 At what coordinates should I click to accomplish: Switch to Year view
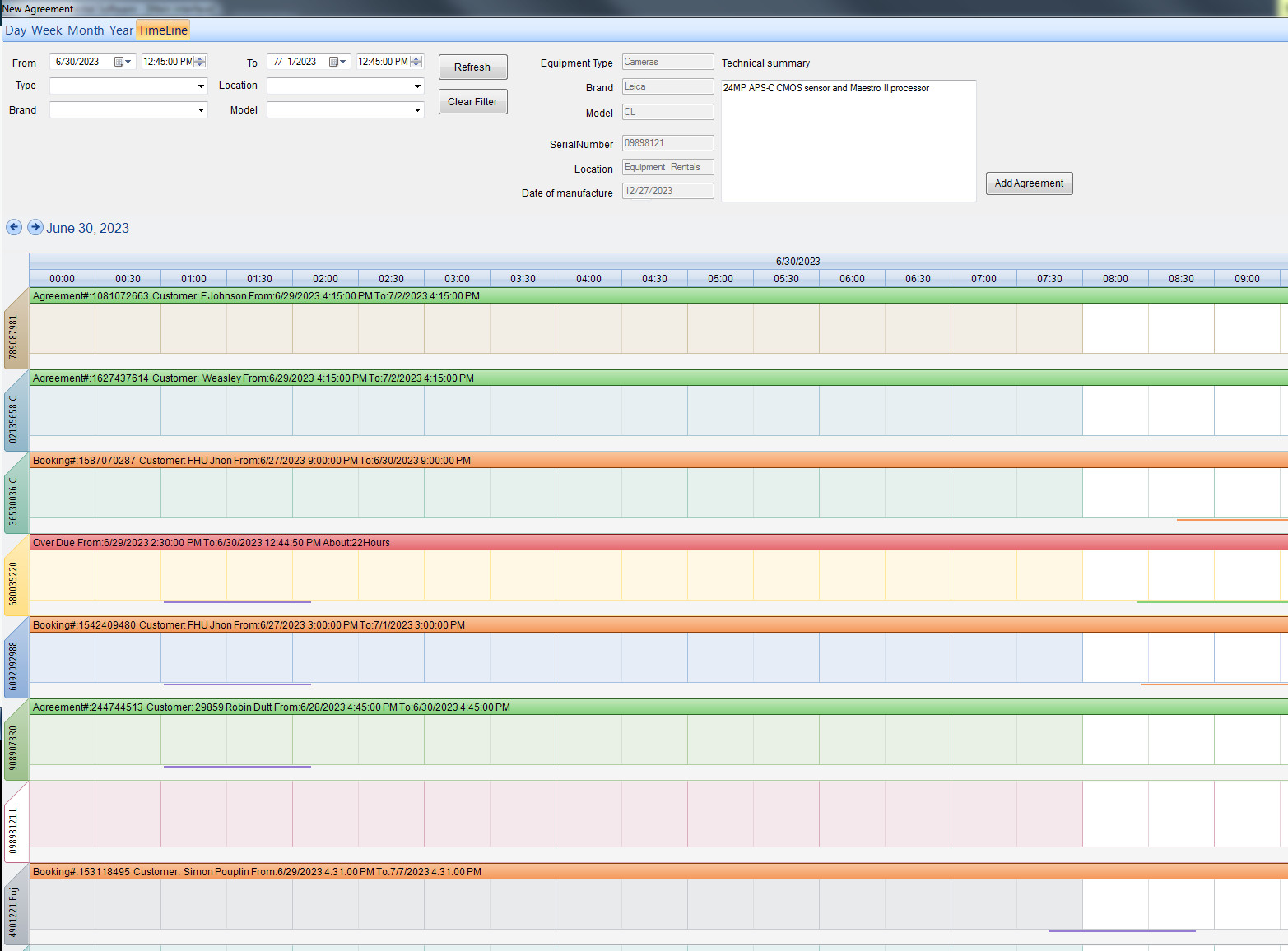[121, 30]
